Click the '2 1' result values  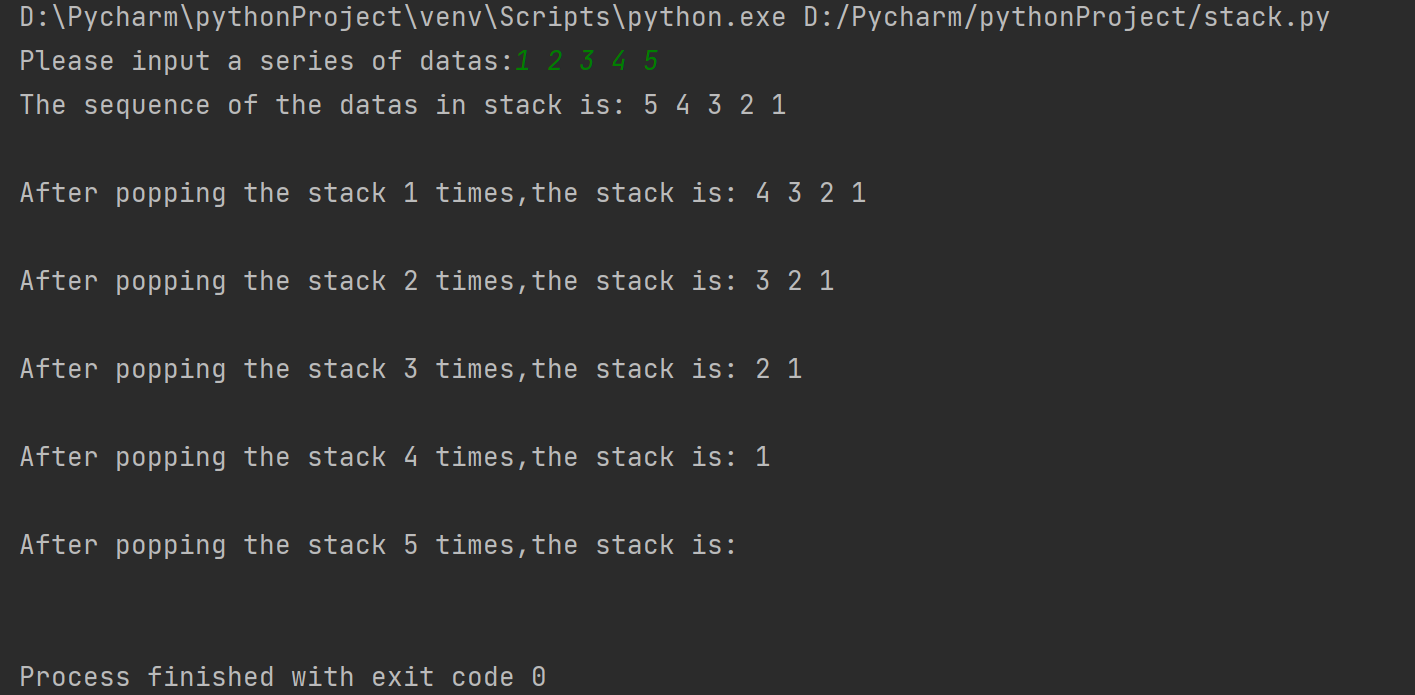click(x=778, y=369)
